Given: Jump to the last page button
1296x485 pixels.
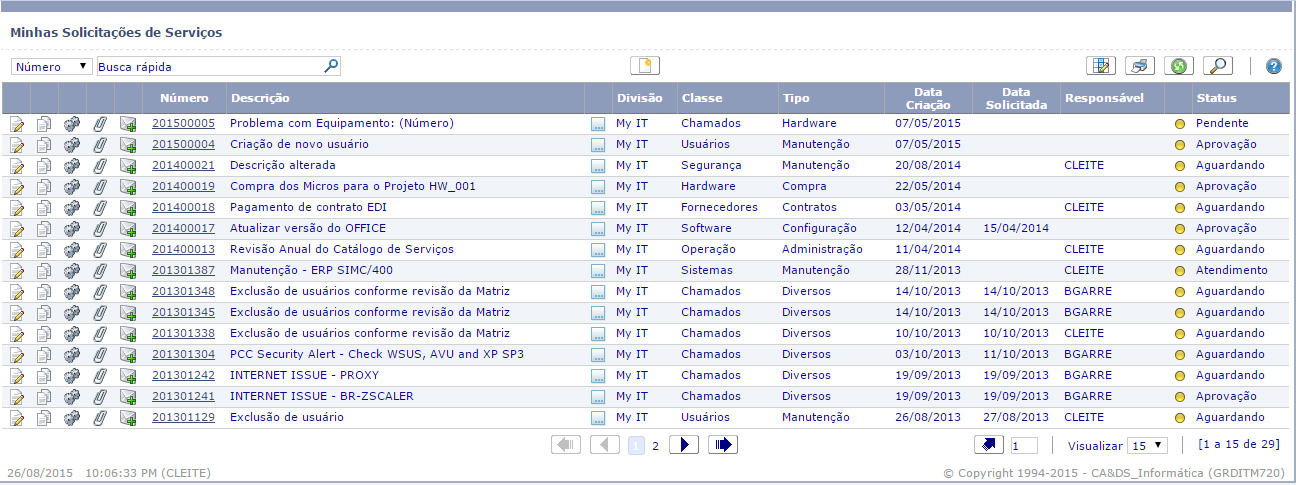Looking at the screenshot, I should coord(722,445).
